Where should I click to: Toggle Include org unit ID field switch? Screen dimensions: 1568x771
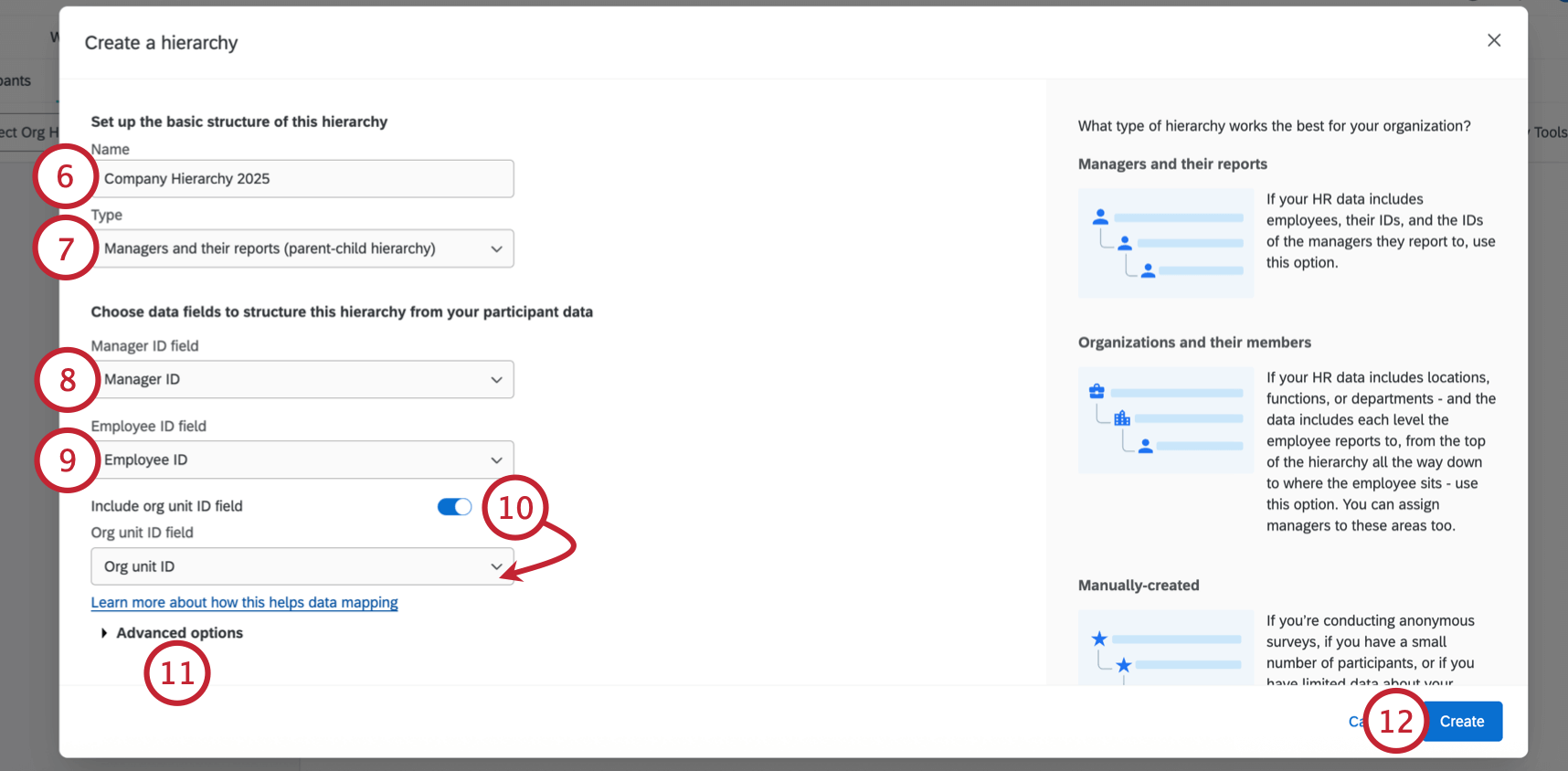[454, 507]
